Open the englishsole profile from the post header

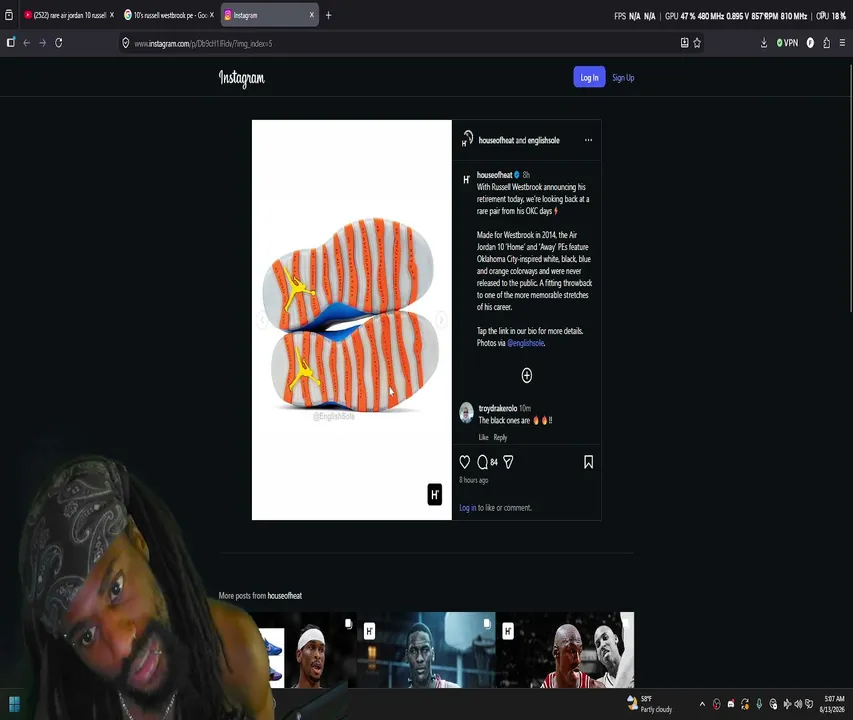543,140
